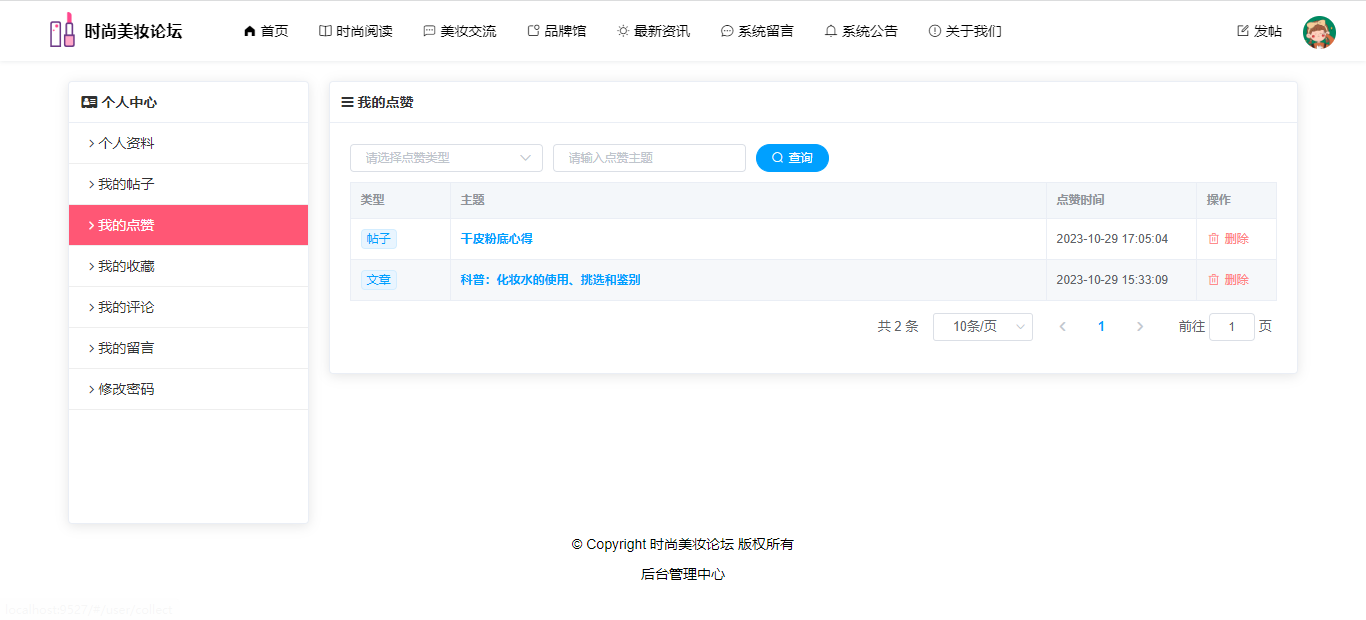The image size is (1366, 620).
Task: Click the lipstick logo icon
Action: 62,31
